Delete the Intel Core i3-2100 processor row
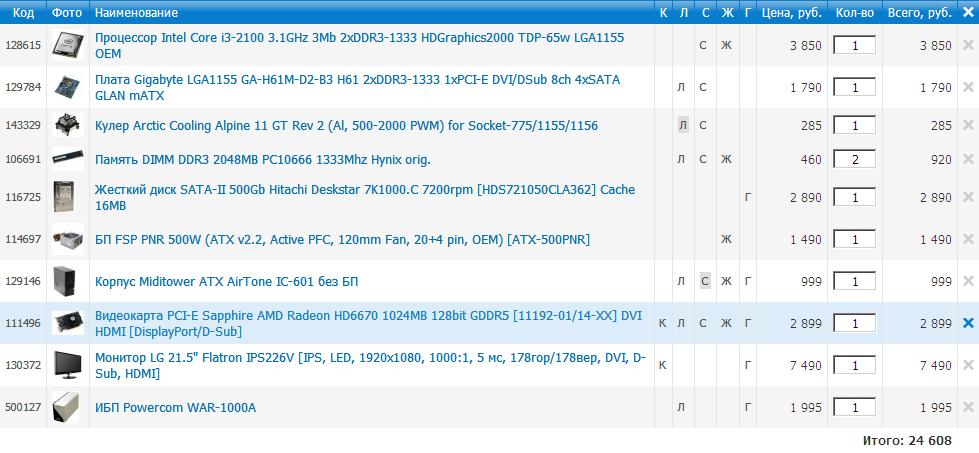 point(967,45)
